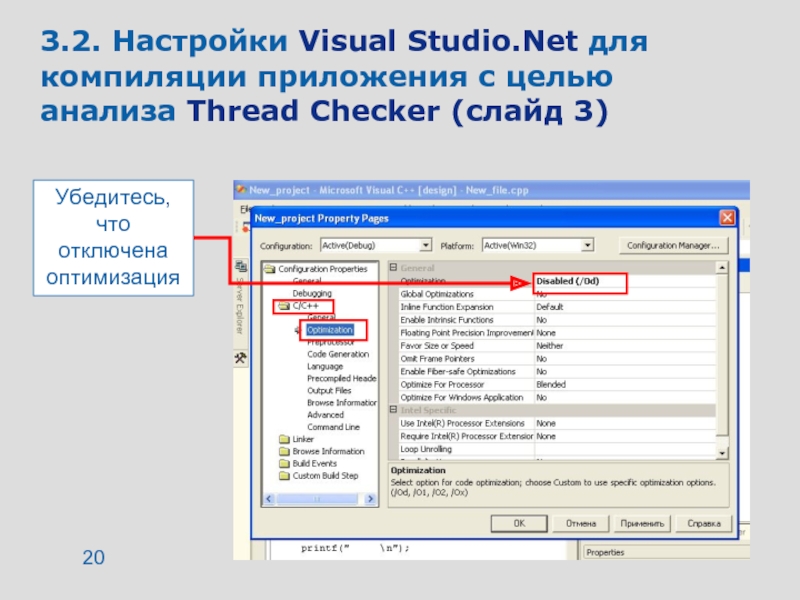
Task: Collapse the General property section
Action: tap(393, 267)
